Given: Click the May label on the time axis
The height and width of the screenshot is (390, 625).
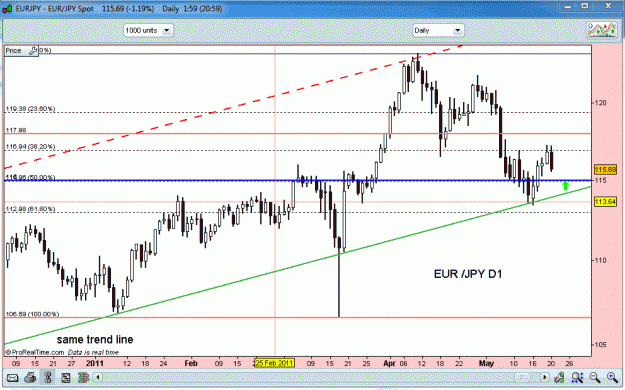Looking at the screenshot, I should pos(486,363).
